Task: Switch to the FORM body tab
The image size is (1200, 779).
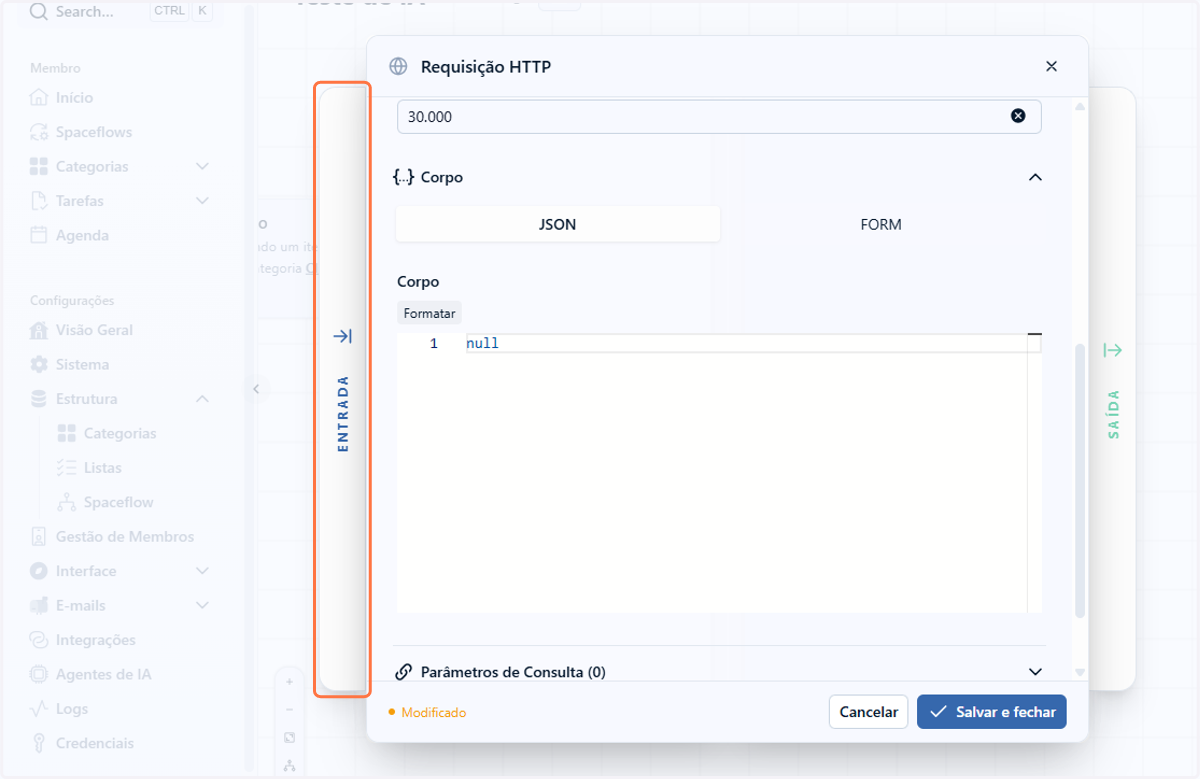Action: (881, 224)
